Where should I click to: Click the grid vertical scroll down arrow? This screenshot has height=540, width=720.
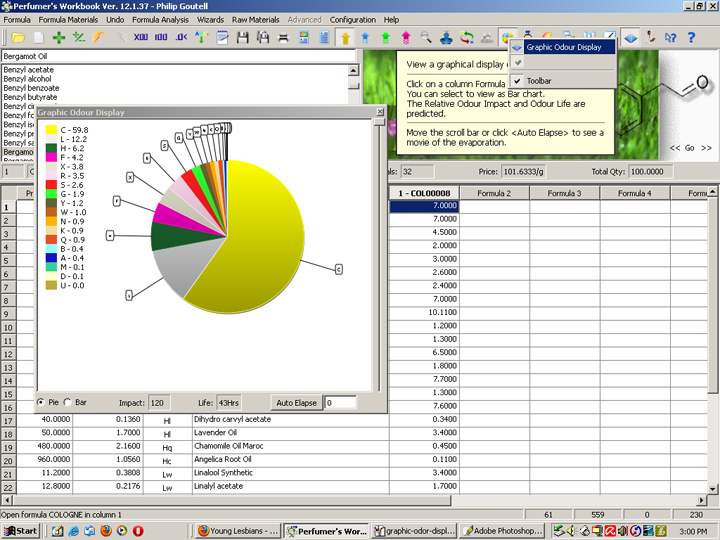[x=712, y=489]
